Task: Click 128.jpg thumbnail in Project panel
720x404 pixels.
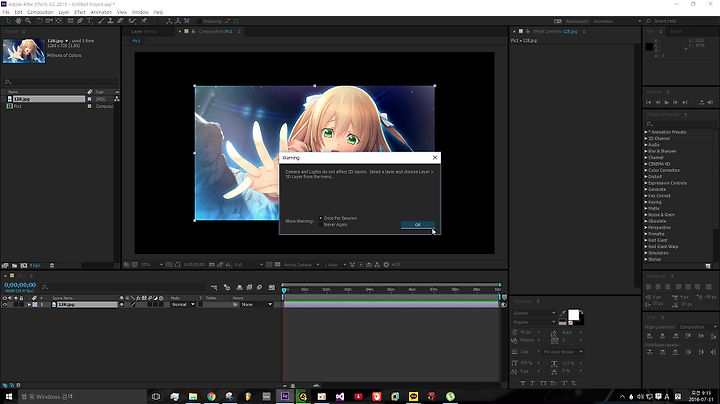Action: [x=24, y=51]
